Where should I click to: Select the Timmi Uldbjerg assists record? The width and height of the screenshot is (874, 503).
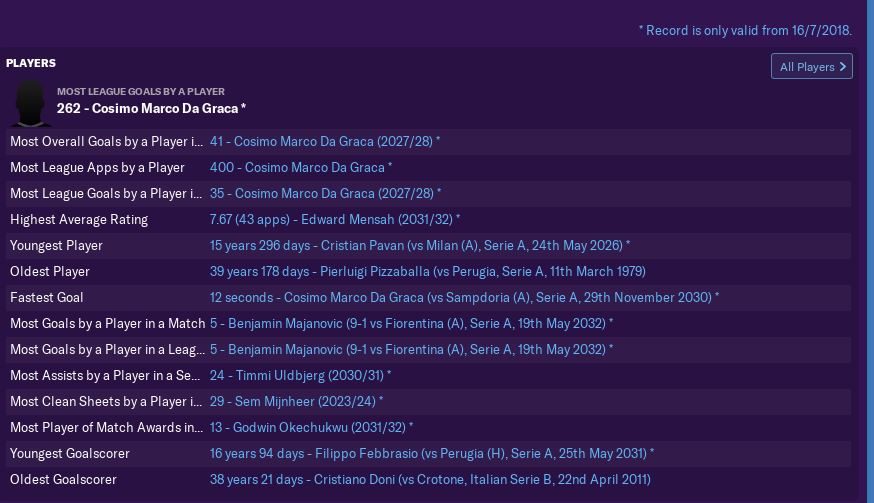[300, 376]
